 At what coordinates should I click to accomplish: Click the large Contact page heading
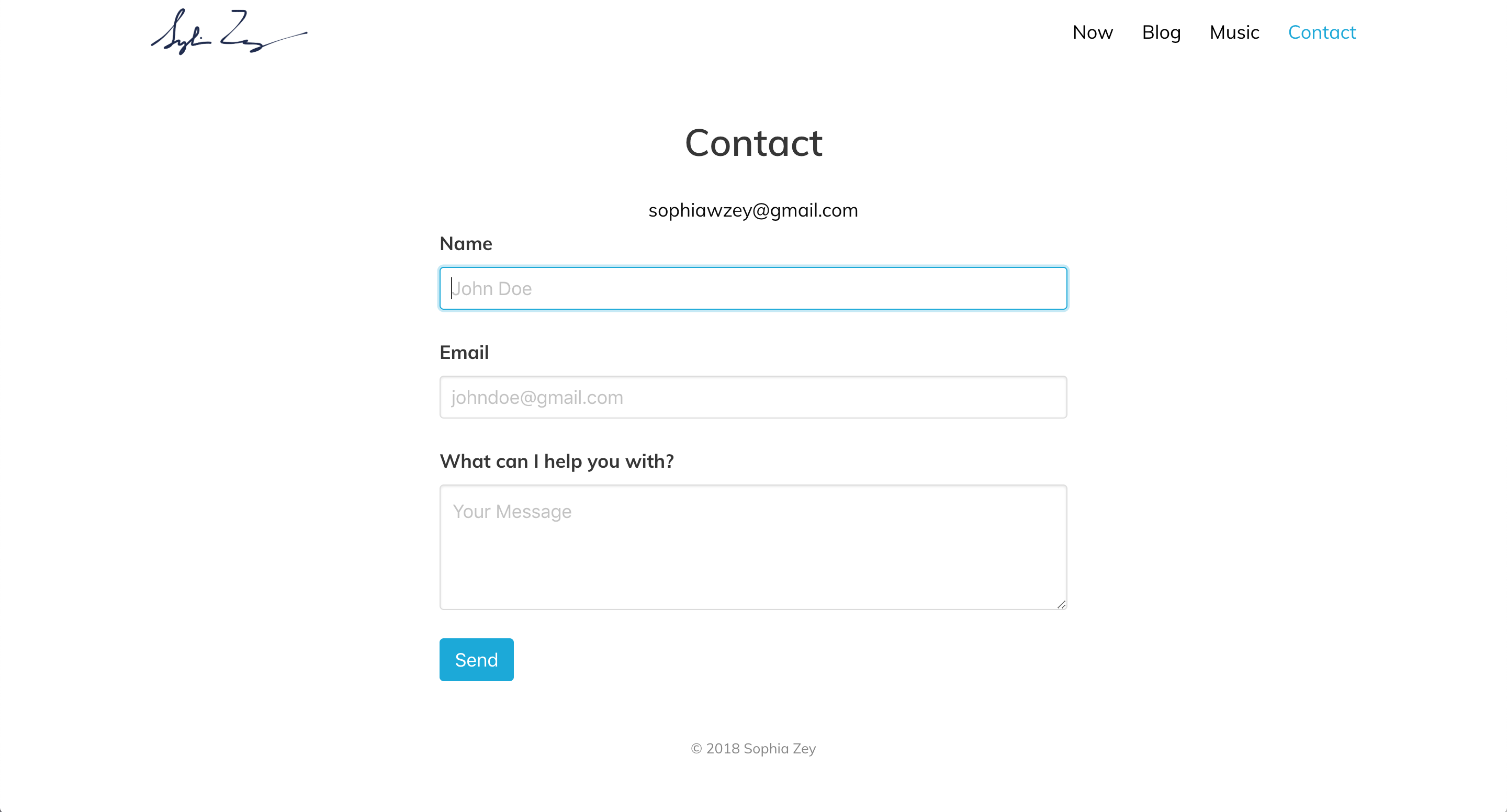pos(753,143)
